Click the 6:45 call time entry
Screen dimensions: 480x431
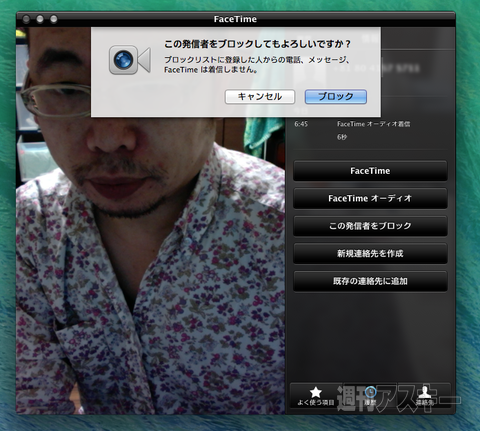pyautogui.click(x=301, y=124)
